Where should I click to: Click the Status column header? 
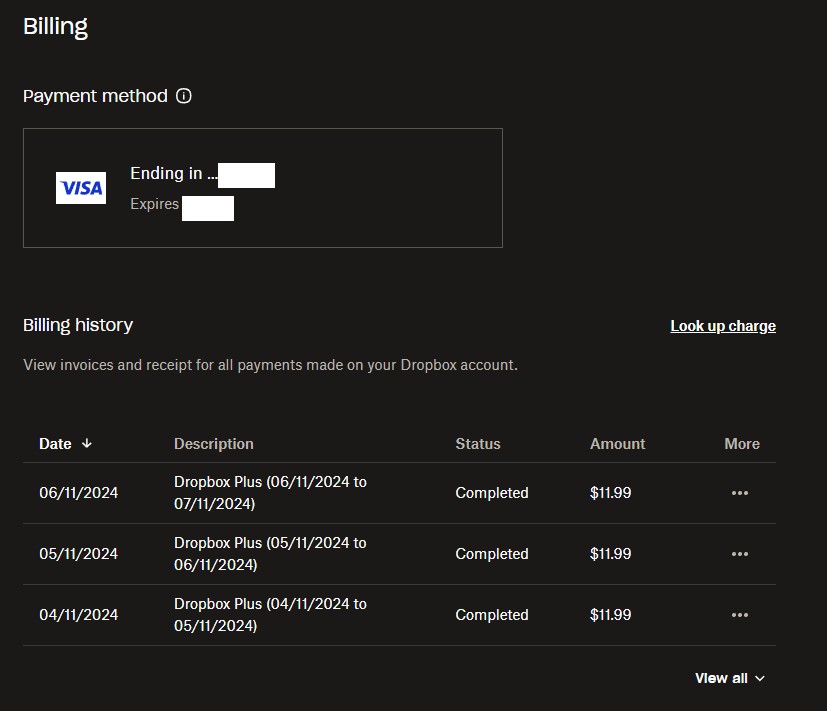[478, 444]
